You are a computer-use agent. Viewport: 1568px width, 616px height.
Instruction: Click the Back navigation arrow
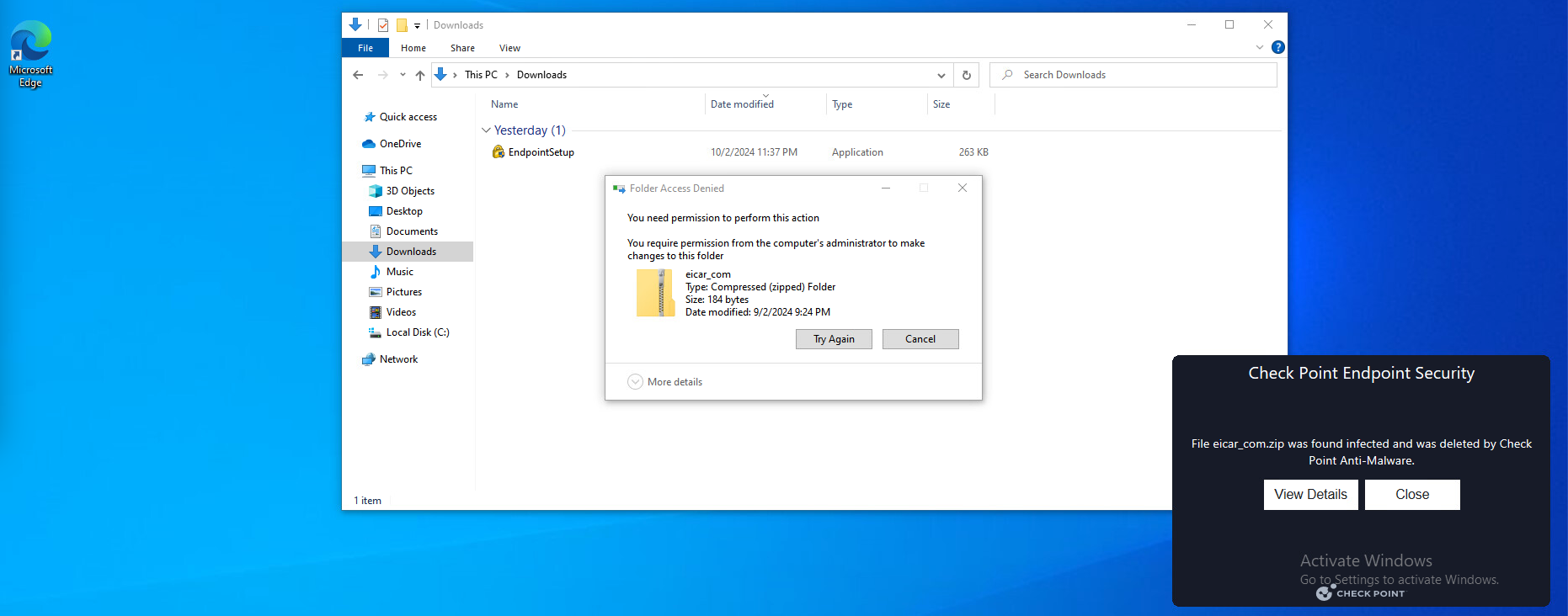point(358,75)
